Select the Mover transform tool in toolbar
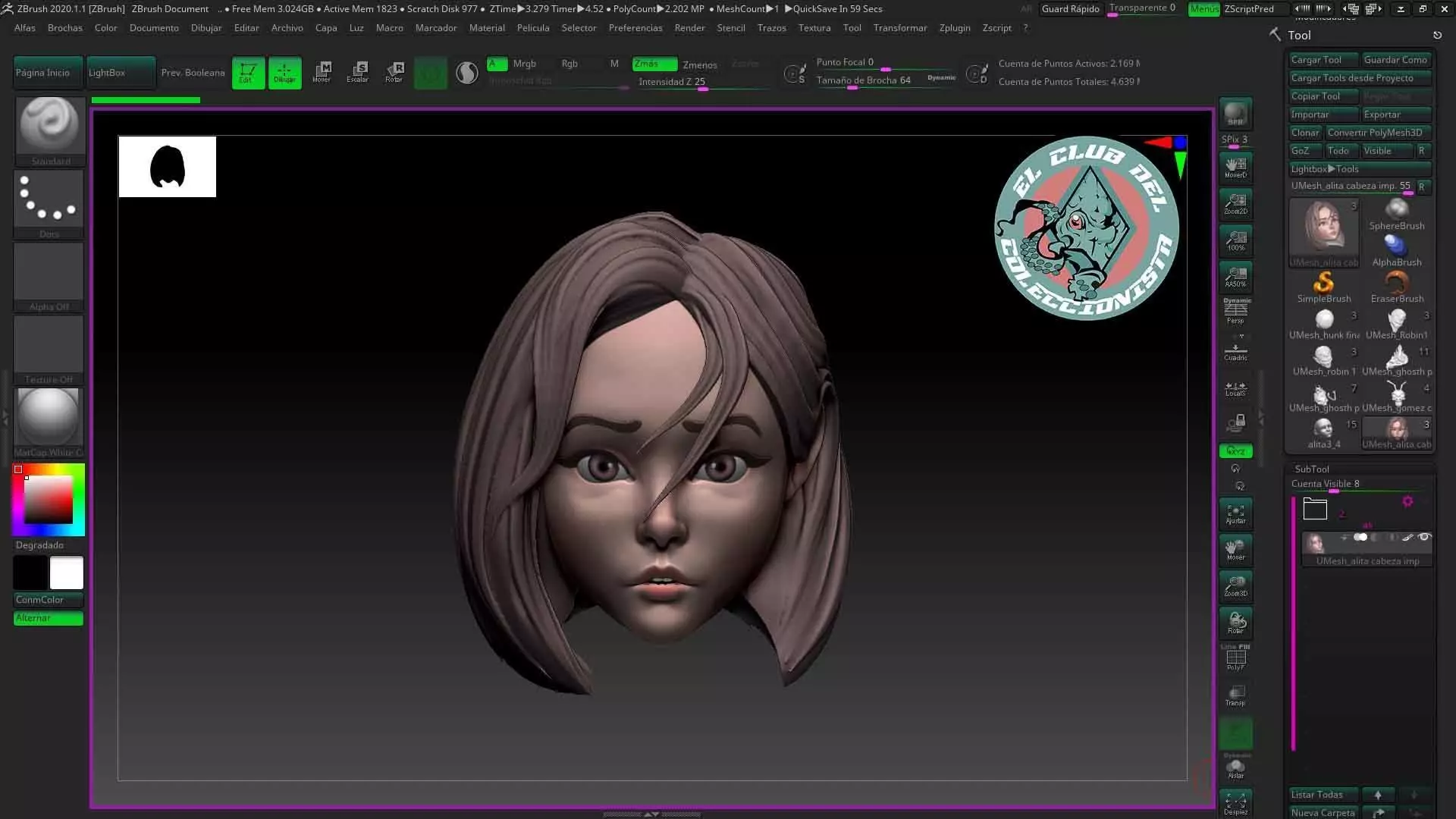 point(322,72)
